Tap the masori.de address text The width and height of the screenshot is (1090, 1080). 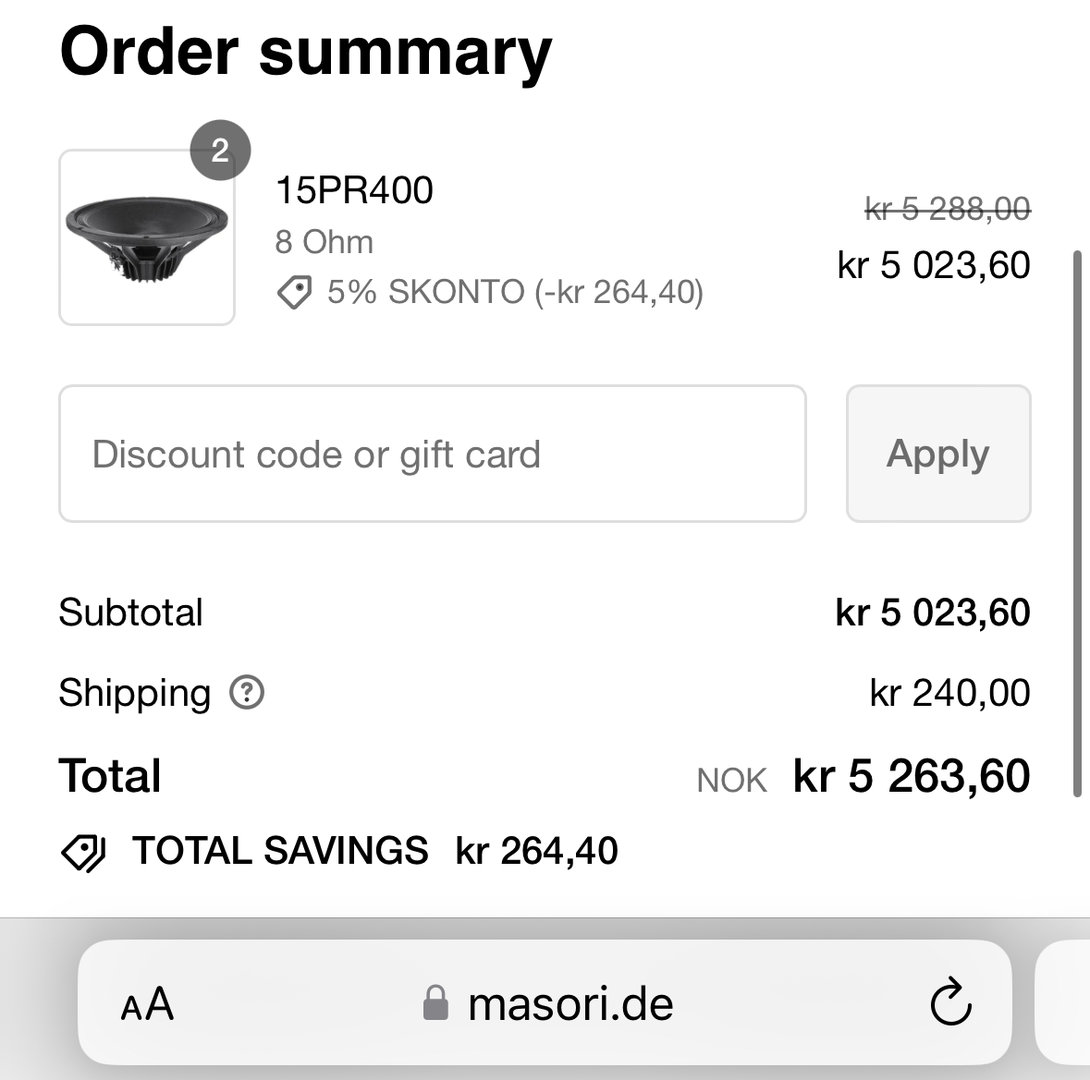tap(570, 1004)
